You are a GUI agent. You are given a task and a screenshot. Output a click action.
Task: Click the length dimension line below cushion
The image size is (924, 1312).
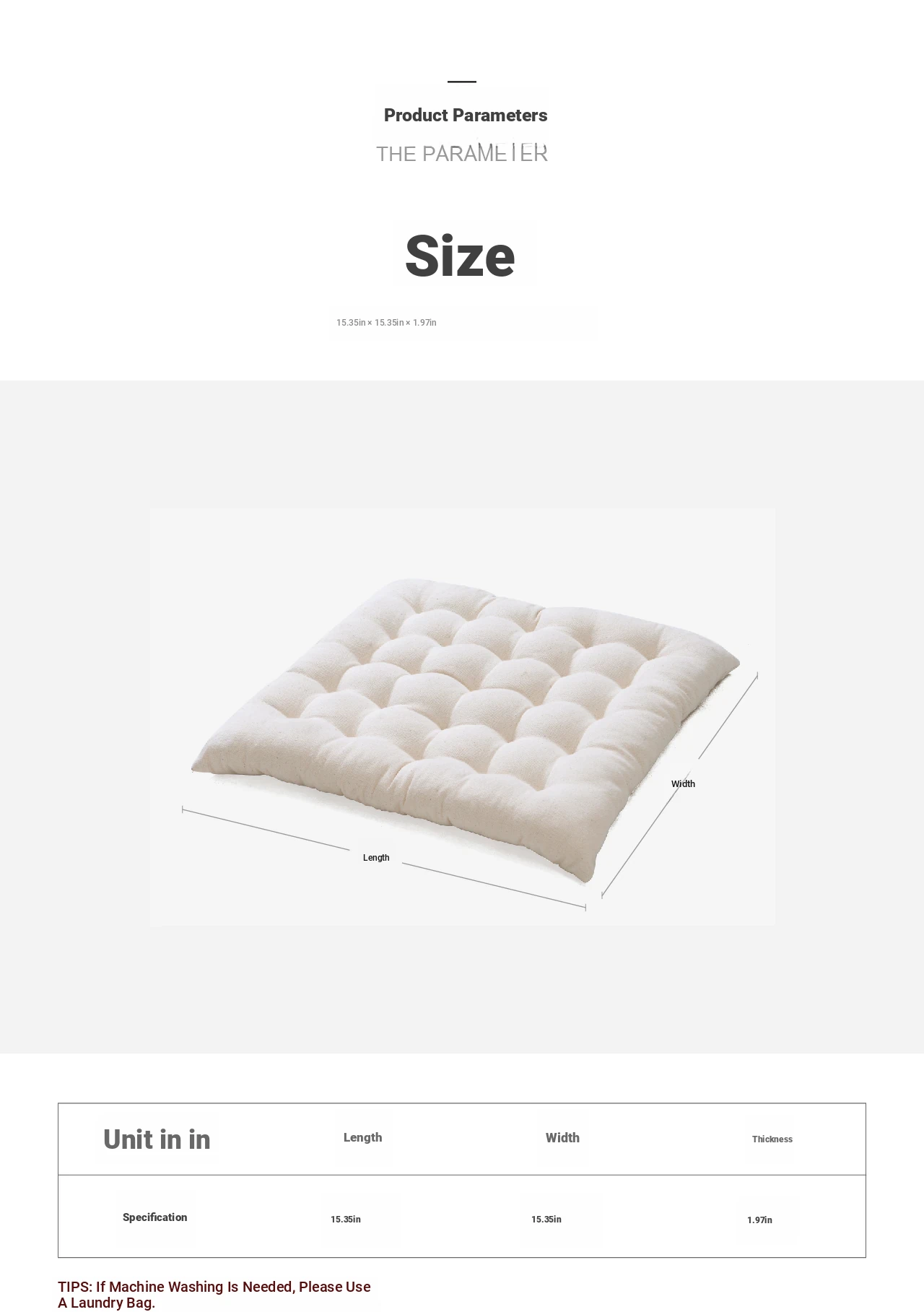[x=384, y=859]
